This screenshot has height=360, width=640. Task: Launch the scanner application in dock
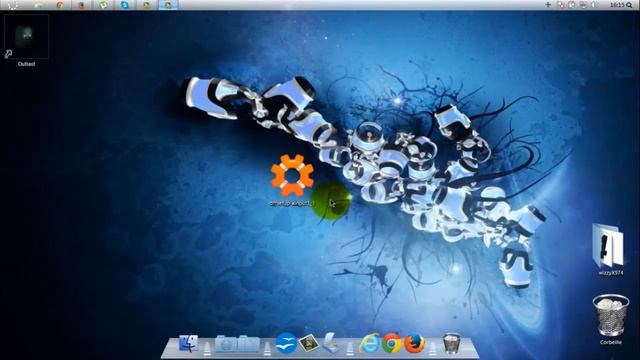click(x=331, y=343)
